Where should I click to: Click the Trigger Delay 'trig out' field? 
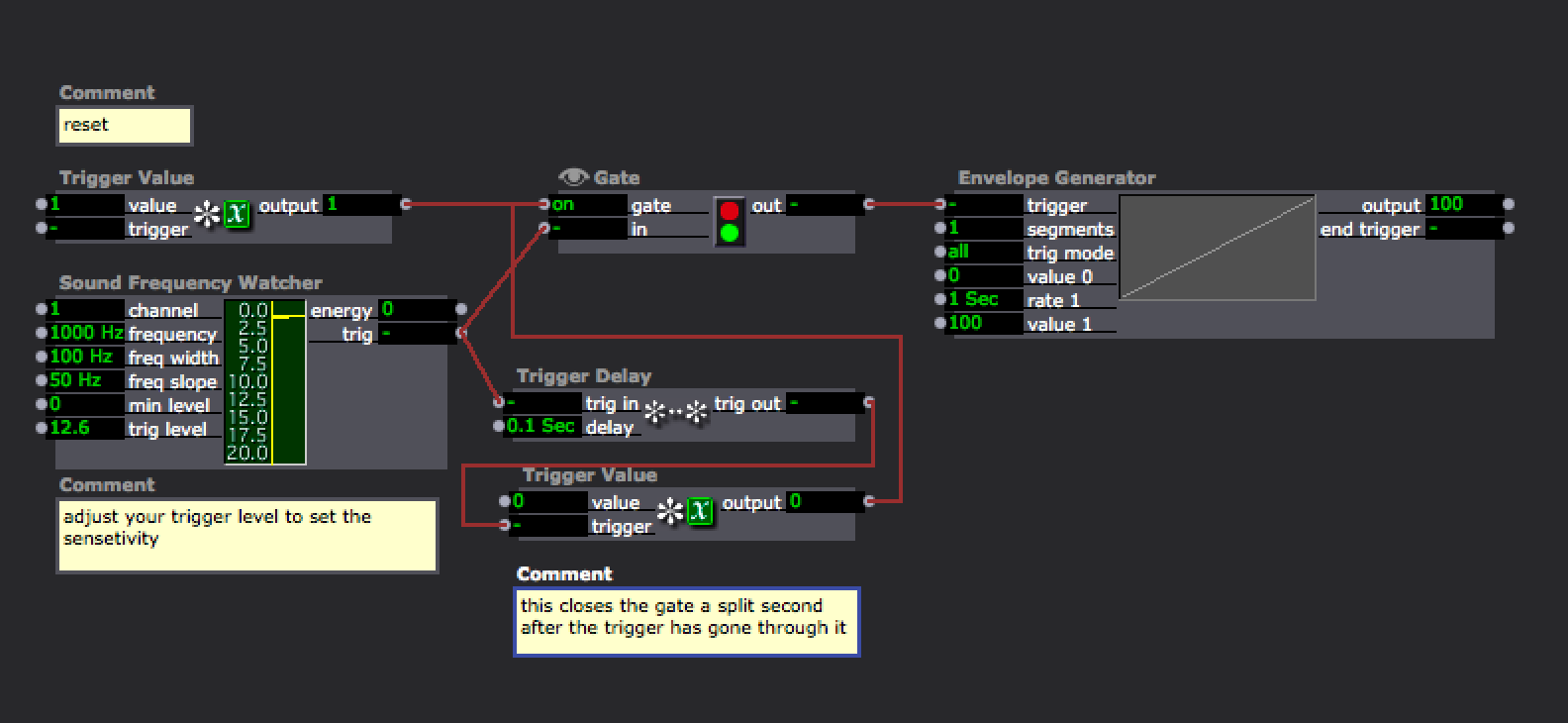click(826, 403)
